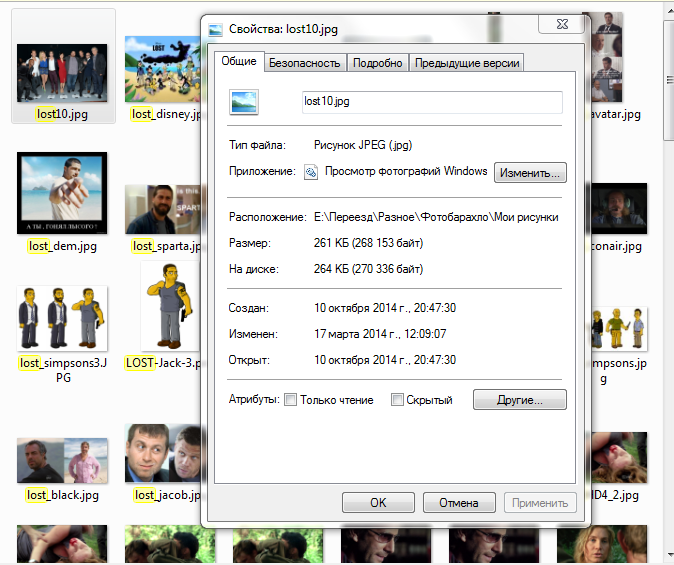This screenshot has width=674, height=565.
Task: Open the Подробно tab
Action: pos(377,63)
